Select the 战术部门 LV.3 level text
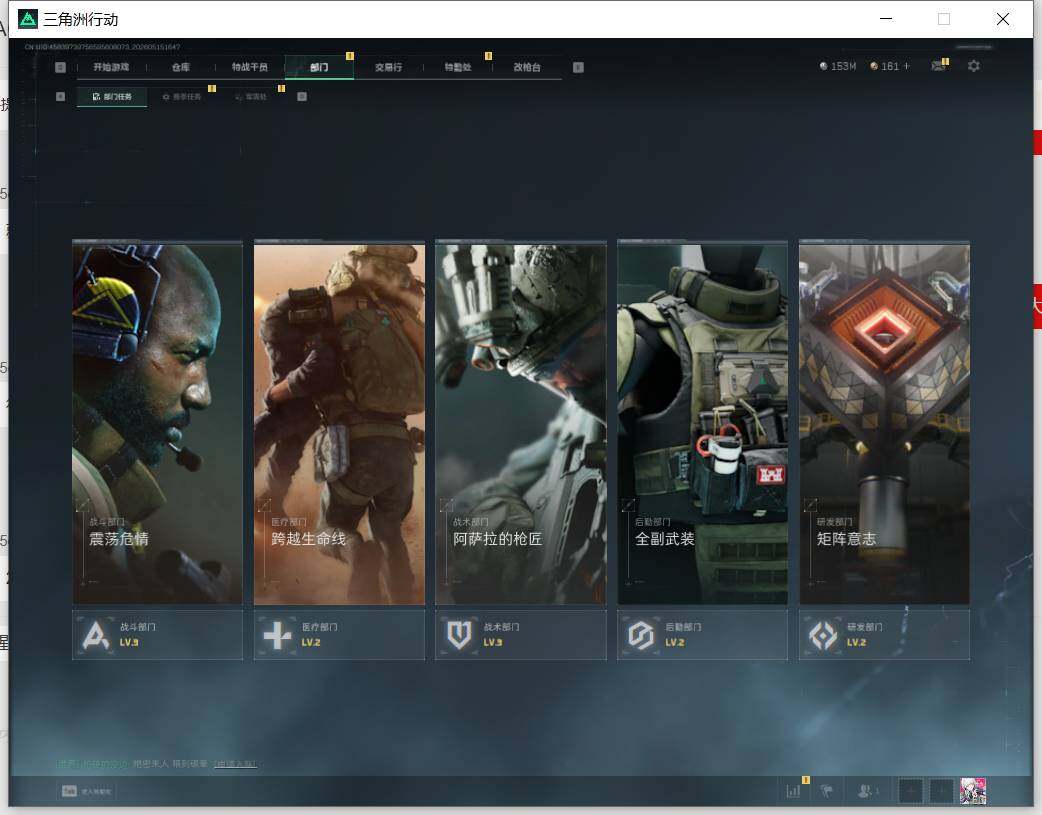1042x815 pixels. click(x=493, y=642)
